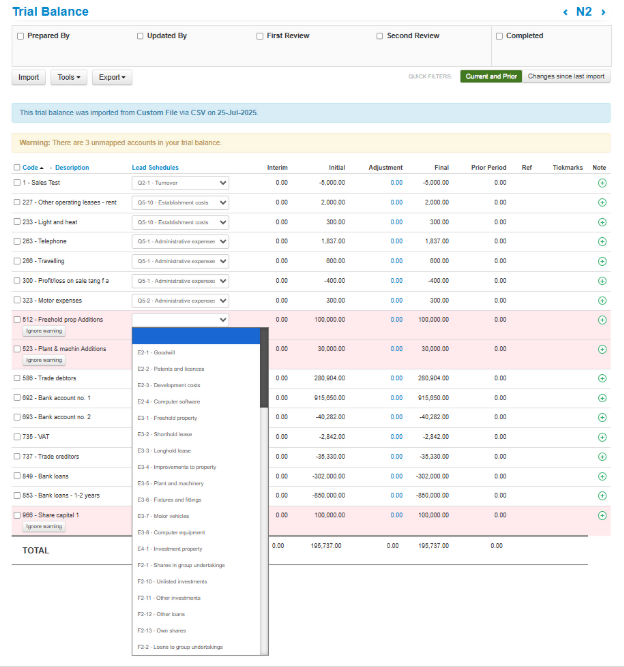The width and height of the screenshot is (624, 667).
Task: Go to previous section left arrow
Action: (566, 13)
